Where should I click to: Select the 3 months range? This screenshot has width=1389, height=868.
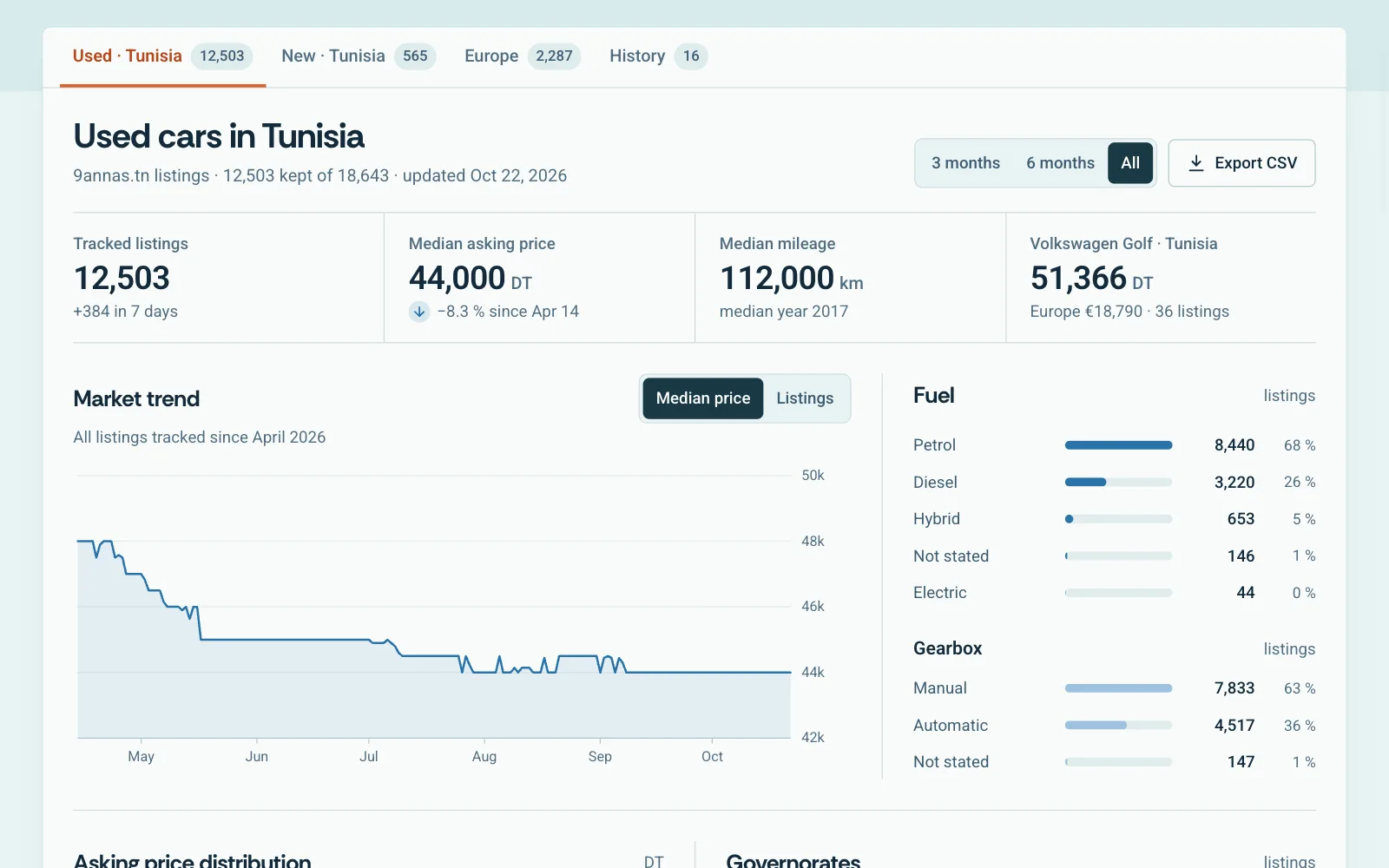(x=965, y=163)
